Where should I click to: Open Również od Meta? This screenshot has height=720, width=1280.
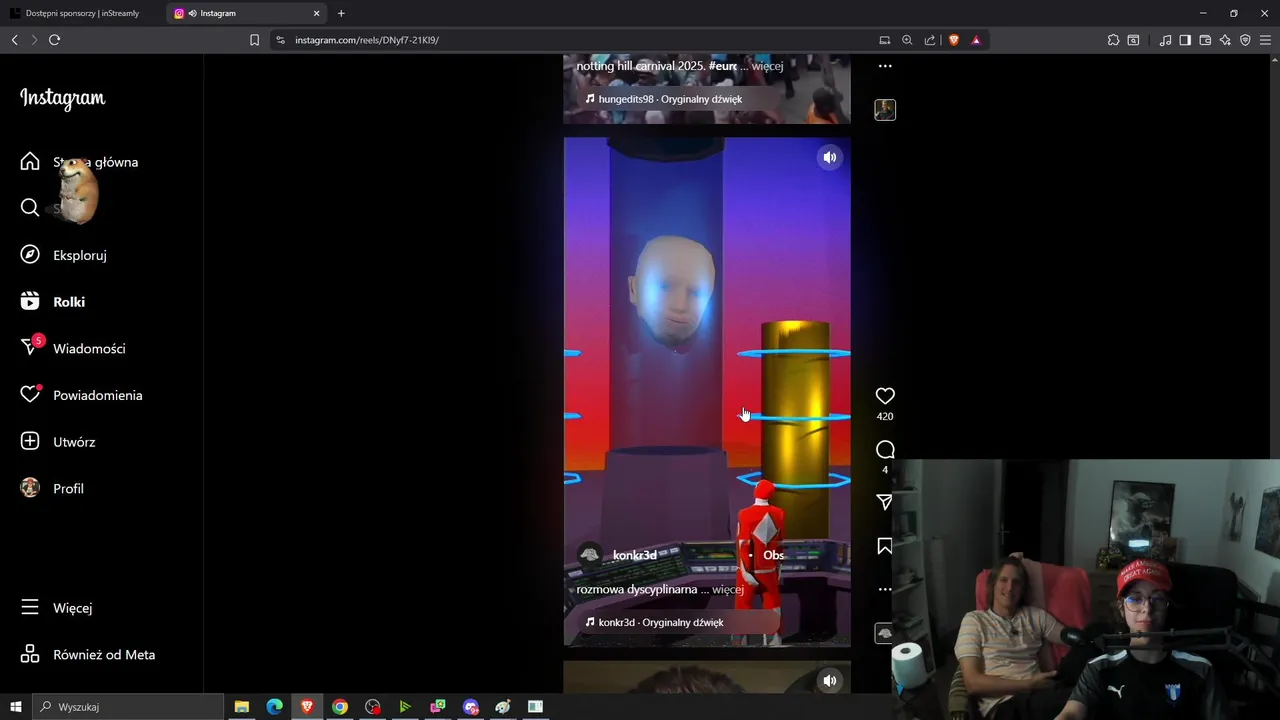(88, 655)
